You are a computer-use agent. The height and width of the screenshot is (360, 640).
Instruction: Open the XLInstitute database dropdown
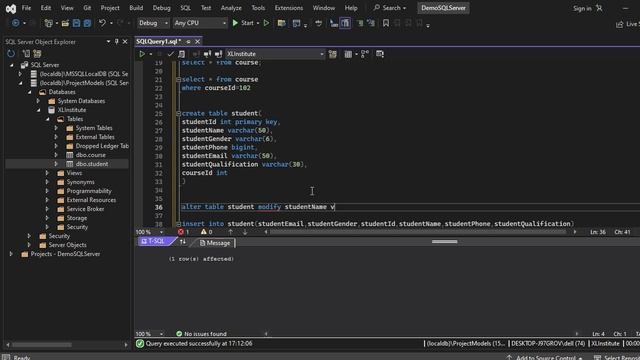[275, 54]
